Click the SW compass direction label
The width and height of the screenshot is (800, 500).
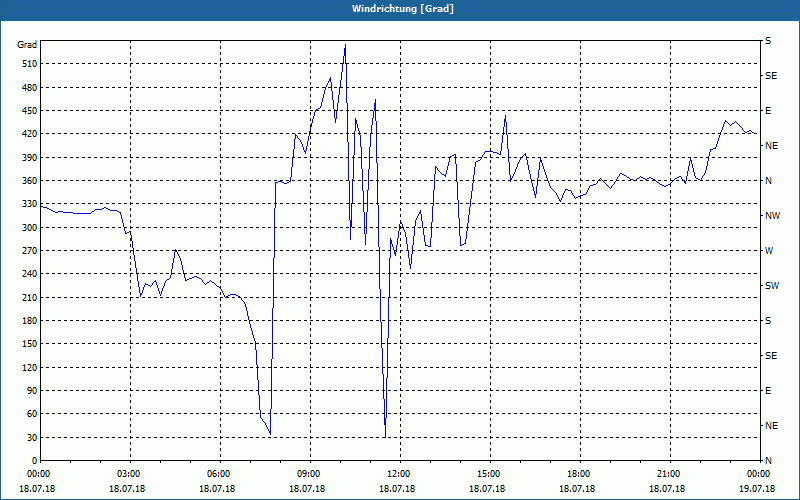click(x=772, y=286)
